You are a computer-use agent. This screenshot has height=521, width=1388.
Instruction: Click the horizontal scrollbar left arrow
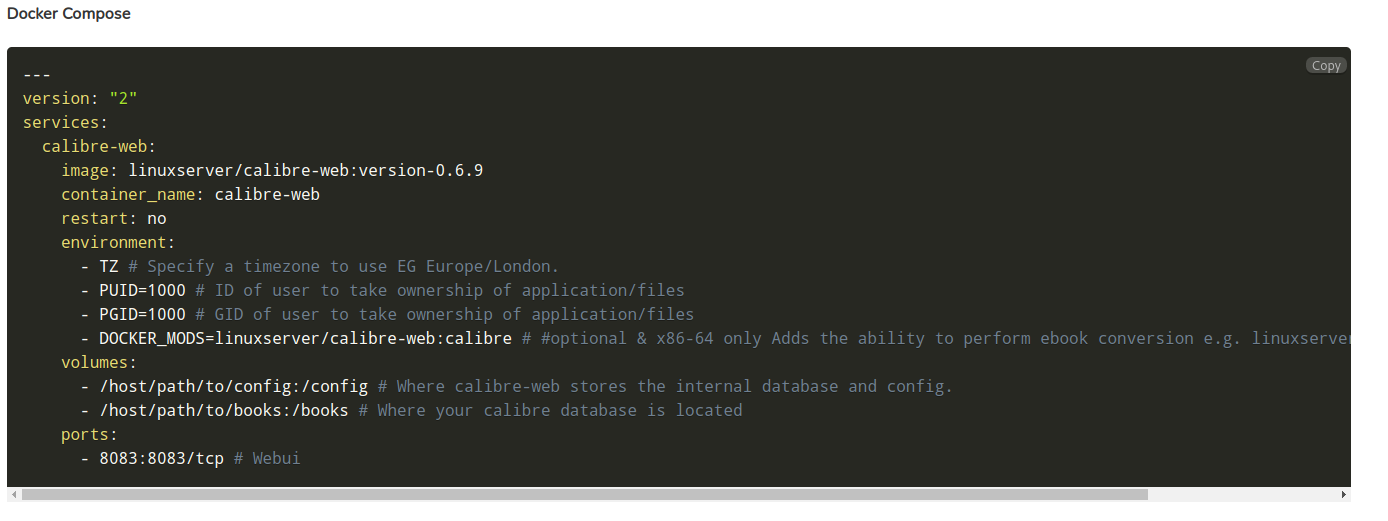tap(13, 494)
